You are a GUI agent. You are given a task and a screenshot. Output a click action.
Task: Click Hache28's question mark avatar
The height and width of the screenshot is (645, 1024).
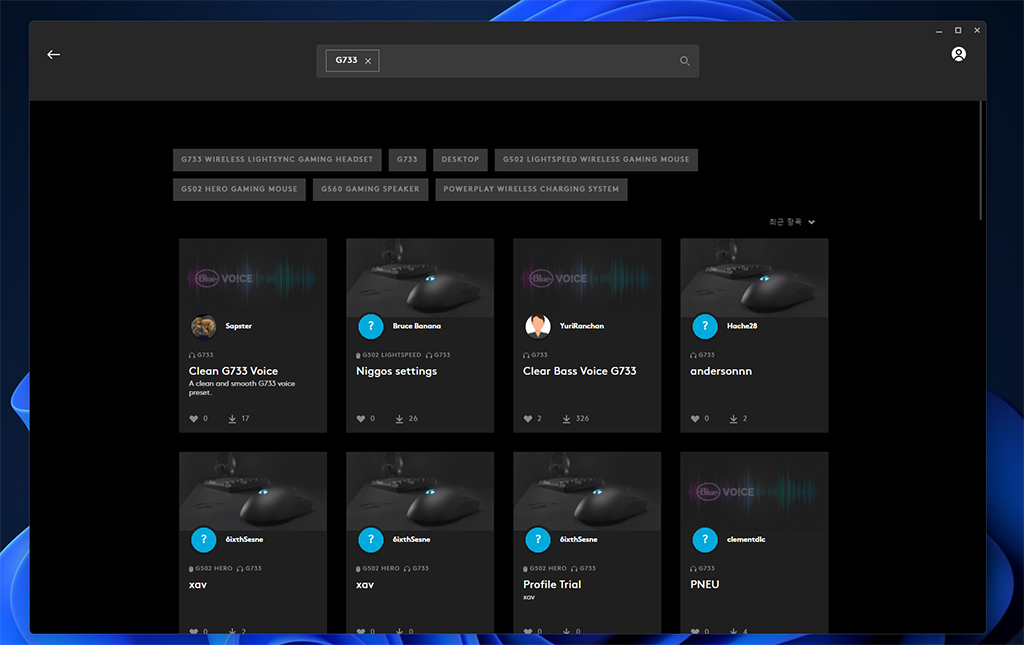tap(705, 326)
